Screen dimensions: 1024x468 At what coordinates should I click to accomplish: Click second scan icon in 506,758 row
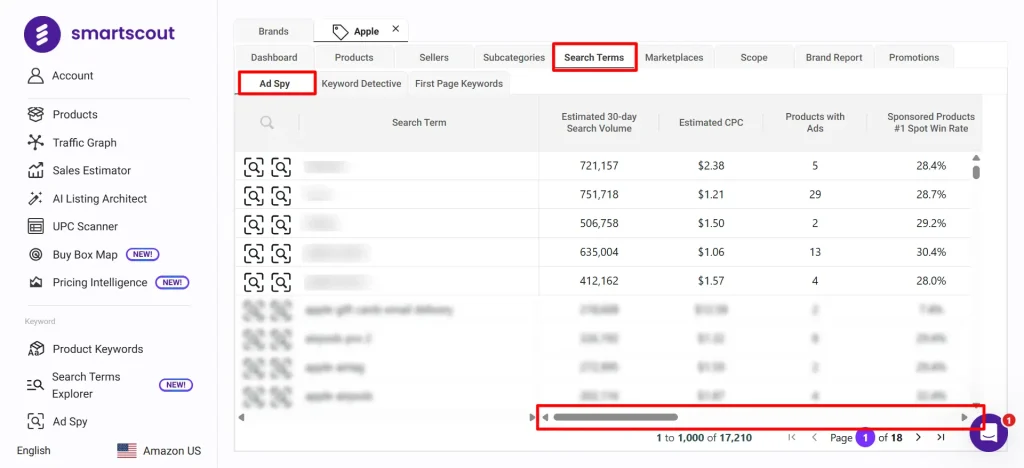(x=281, y=223)
